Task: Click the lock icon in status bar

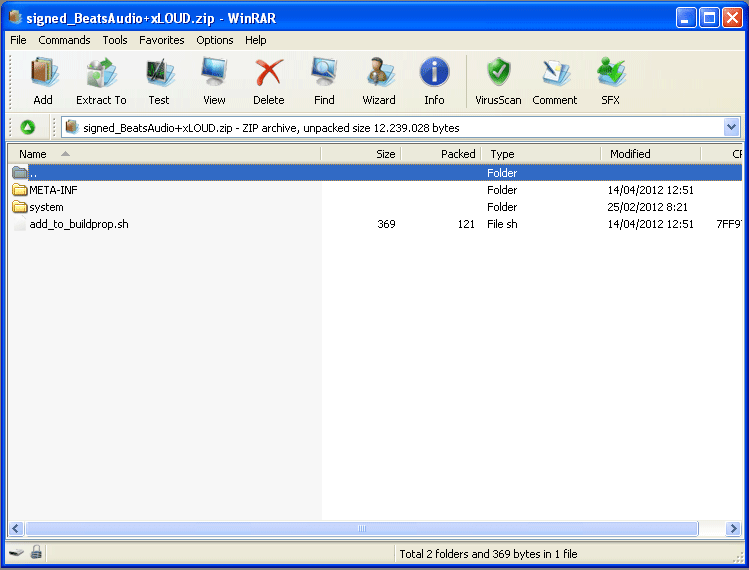Action: pyautogui.click(x=36, y=552)
